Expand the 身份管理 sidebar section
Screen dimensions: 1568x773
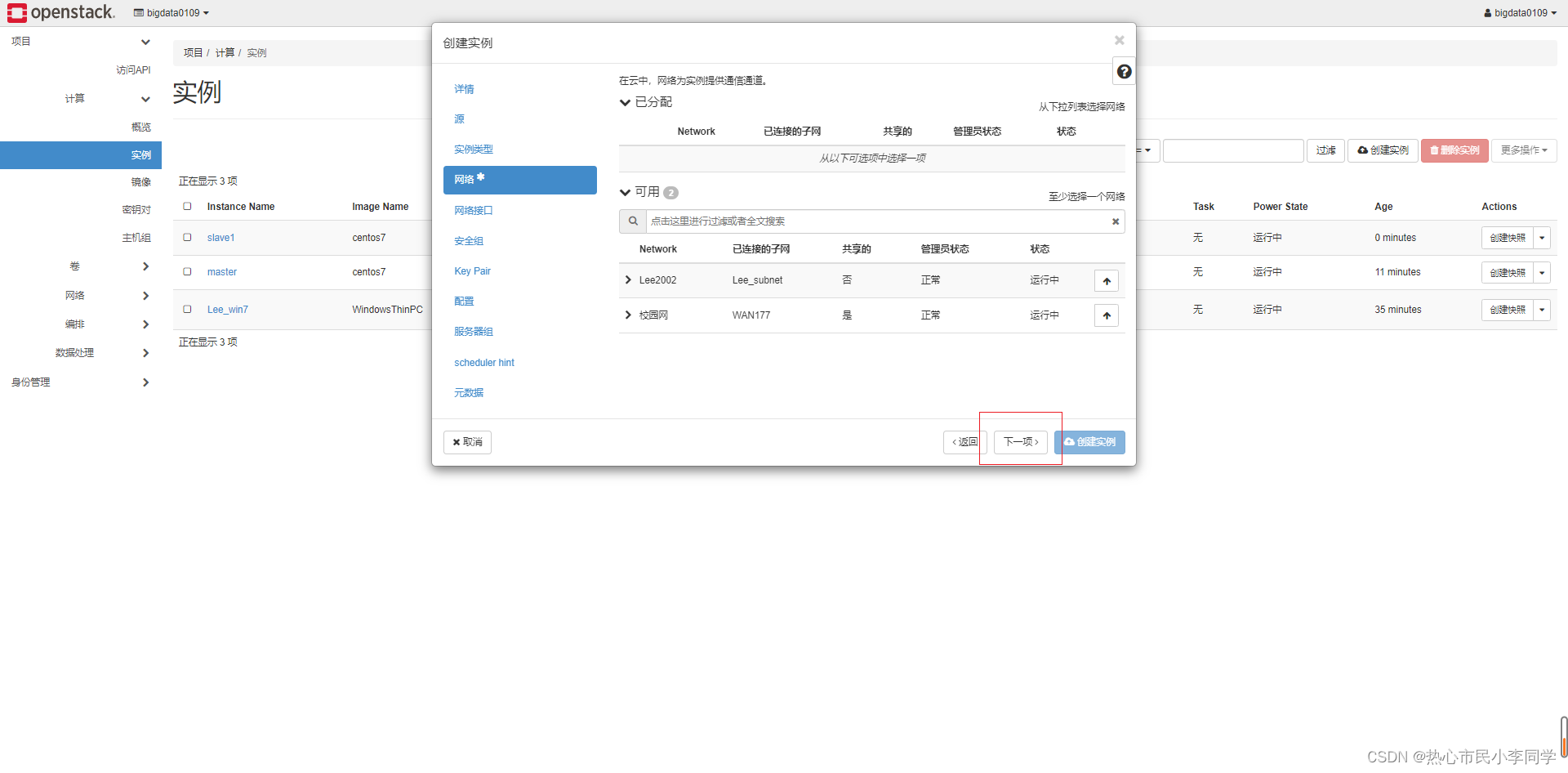point(145,382)
